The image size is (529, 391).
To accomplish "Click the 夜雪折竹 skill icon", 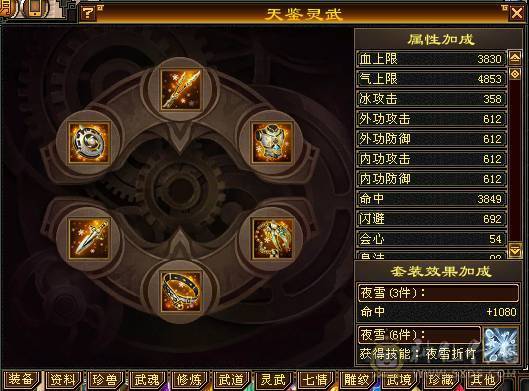I will click(x=501, y=344).
